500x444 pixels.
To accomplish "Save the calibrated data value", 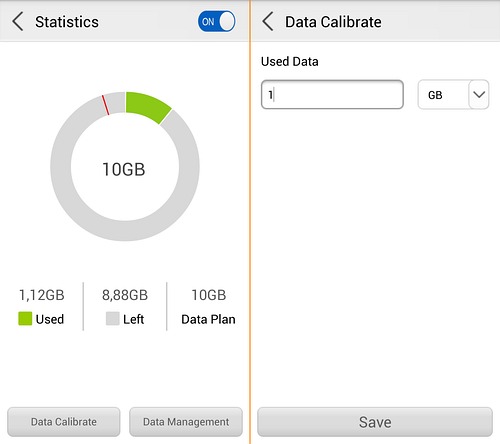I will pyautogui.click(x=375, y=422).
